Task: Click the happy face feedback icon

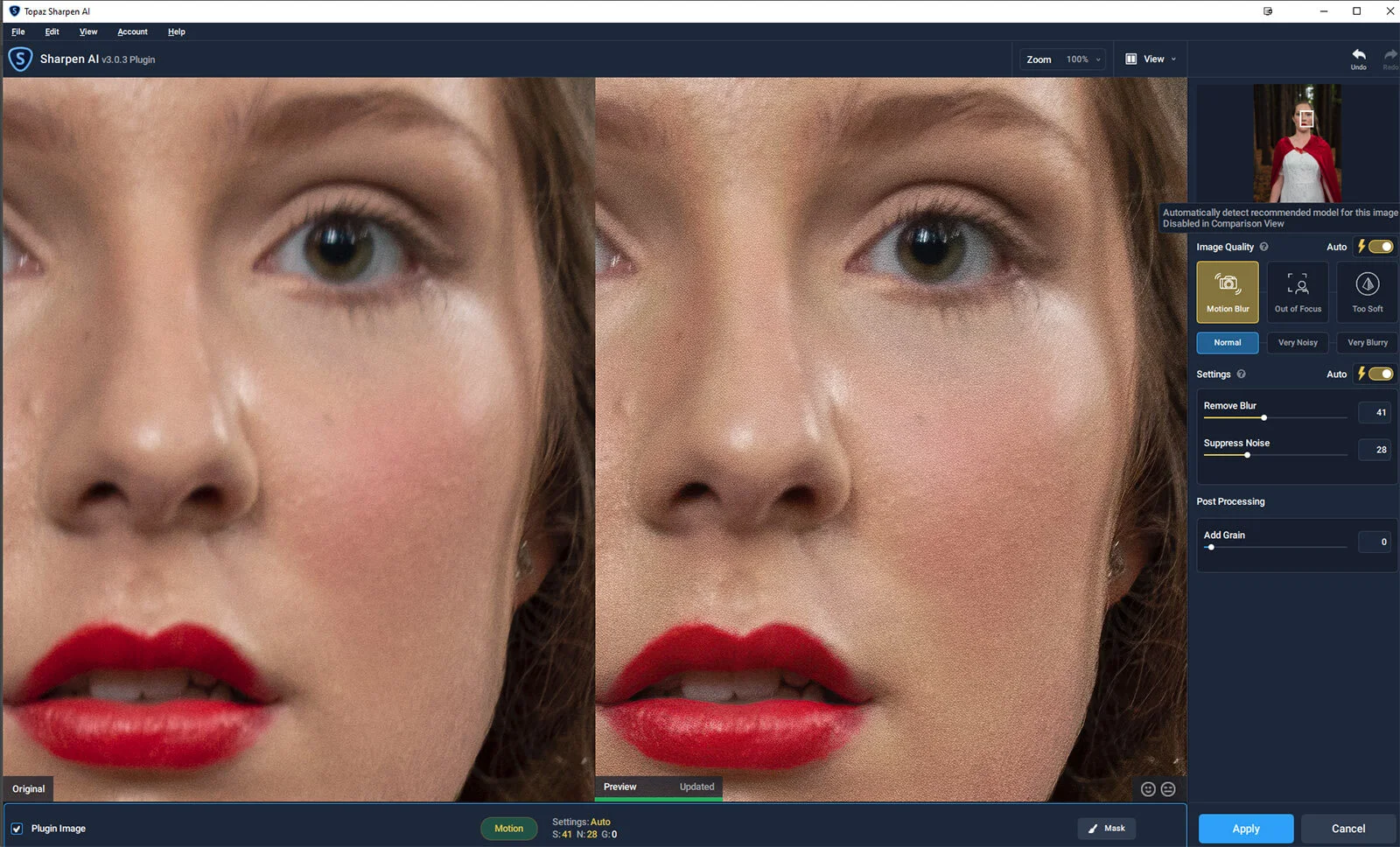Action: coord(1148,789)
